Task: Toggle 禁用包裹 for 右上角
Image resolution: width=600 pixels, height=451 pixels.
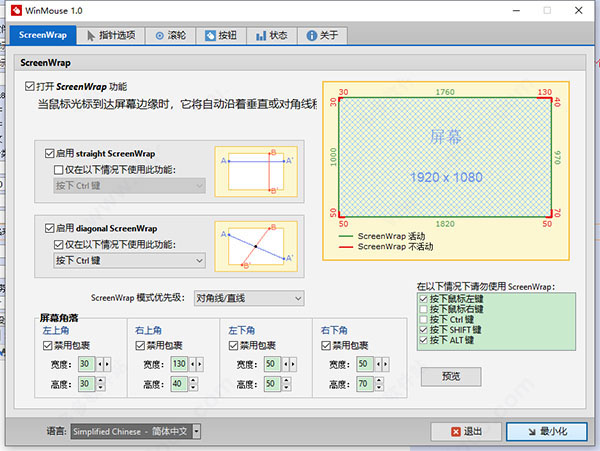Action: [140, 345]
